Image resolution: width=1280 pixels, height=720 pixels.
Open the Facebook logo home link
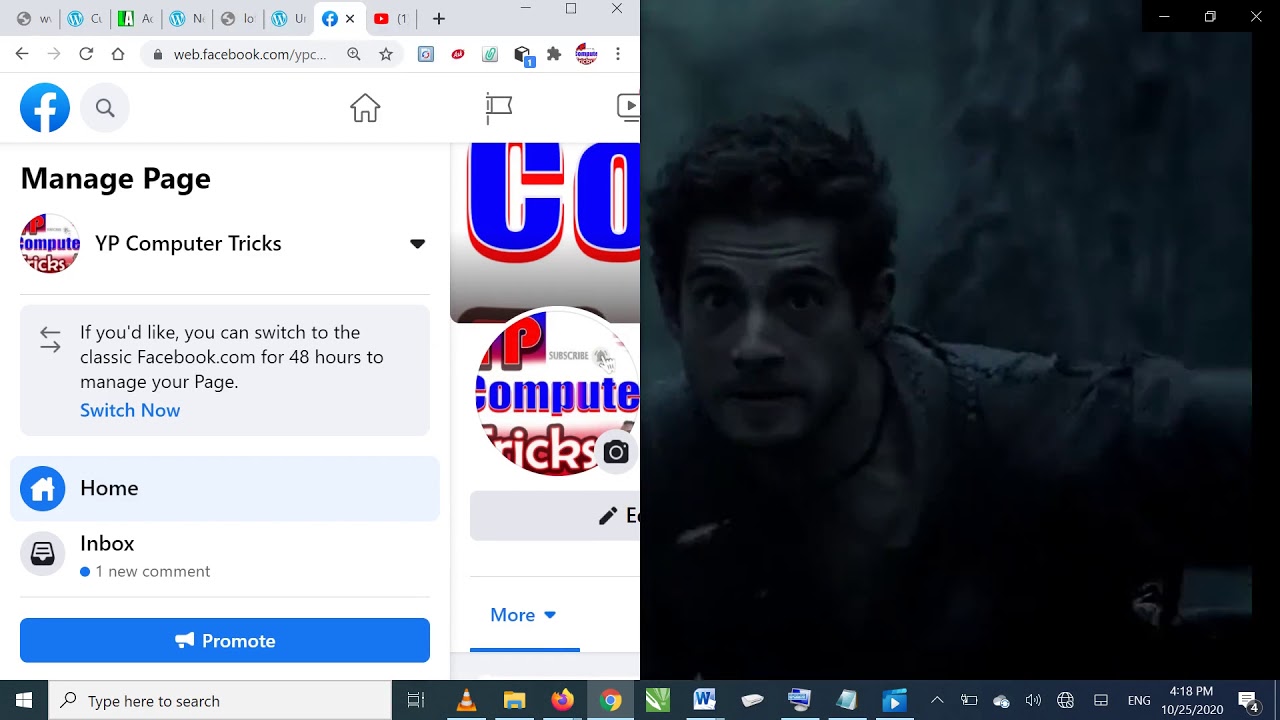coord(45,107)
